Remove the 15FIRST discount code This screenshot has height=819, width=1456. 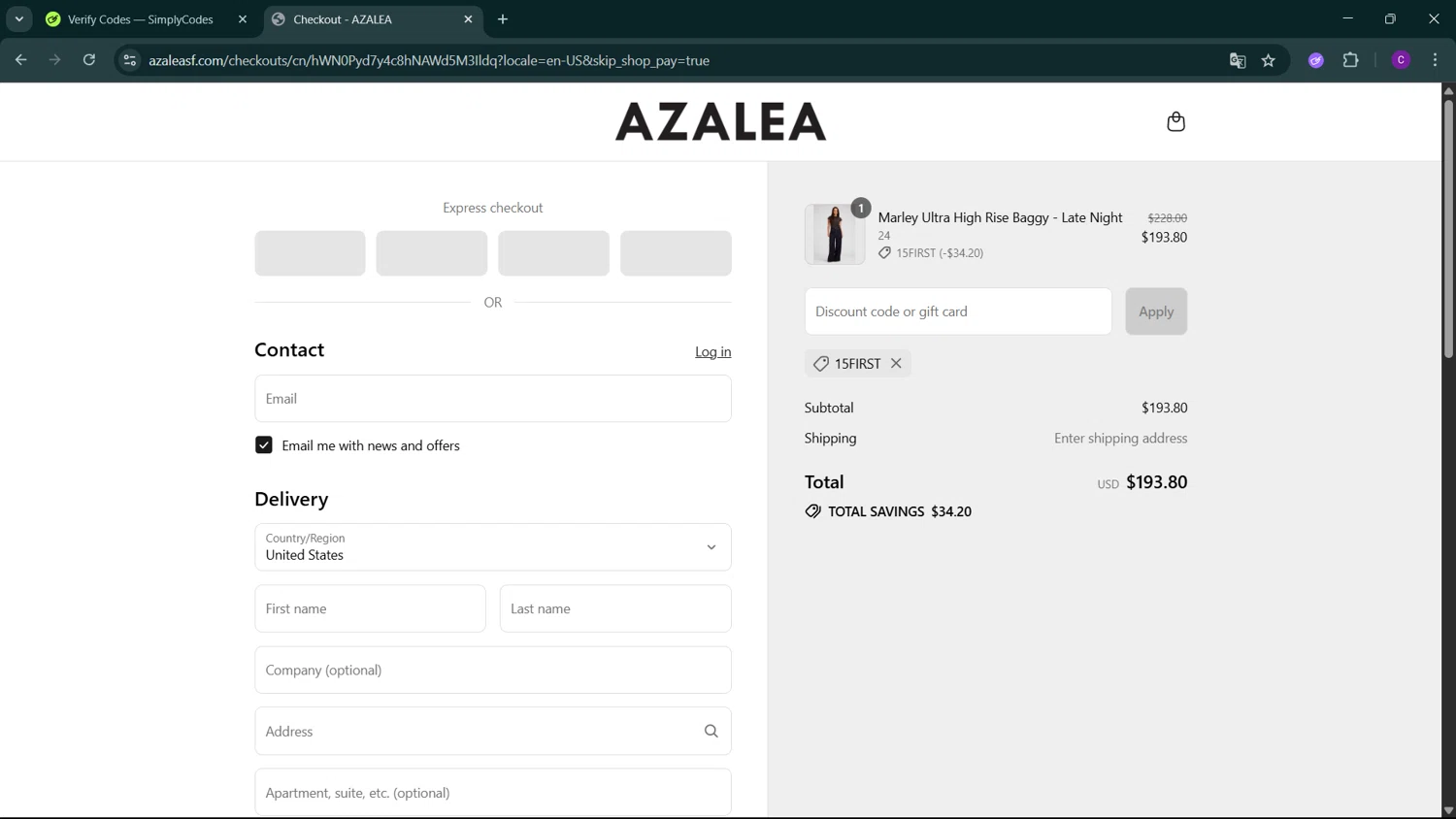896,363
